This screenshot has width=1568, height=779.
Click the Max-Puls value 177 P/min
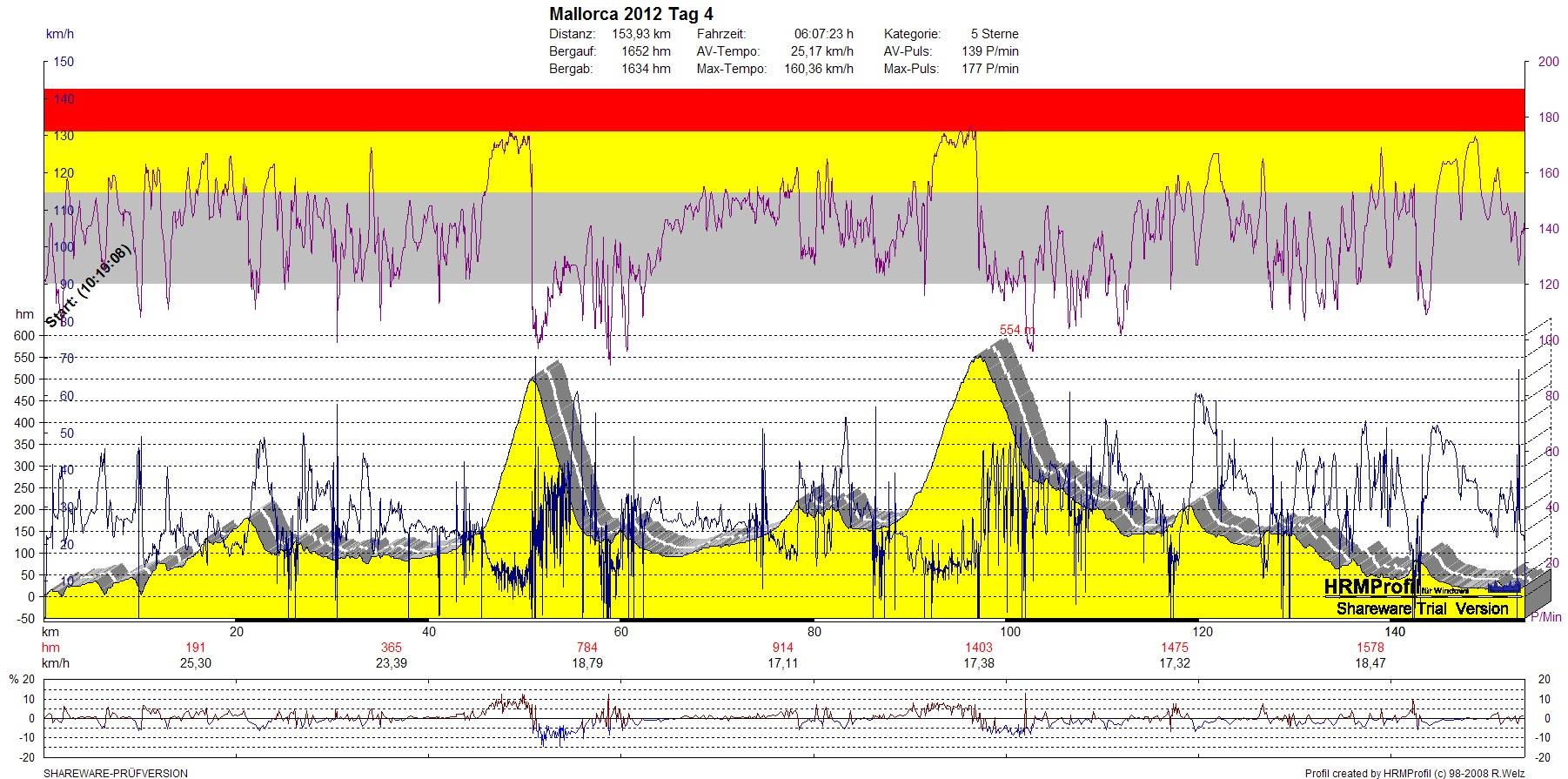coord(989,69)
